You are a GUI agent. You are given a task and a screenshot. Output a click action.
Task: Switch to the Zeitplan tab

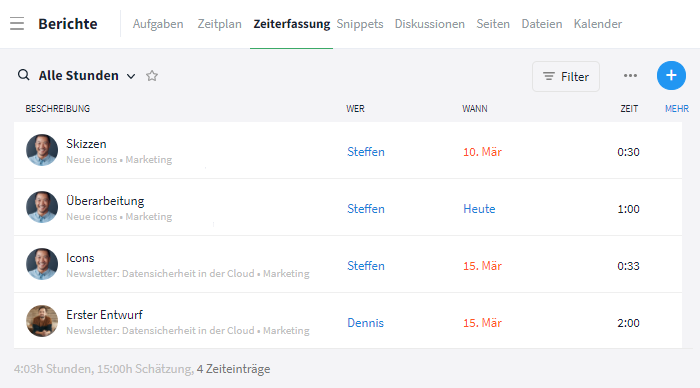pos(220,24)
